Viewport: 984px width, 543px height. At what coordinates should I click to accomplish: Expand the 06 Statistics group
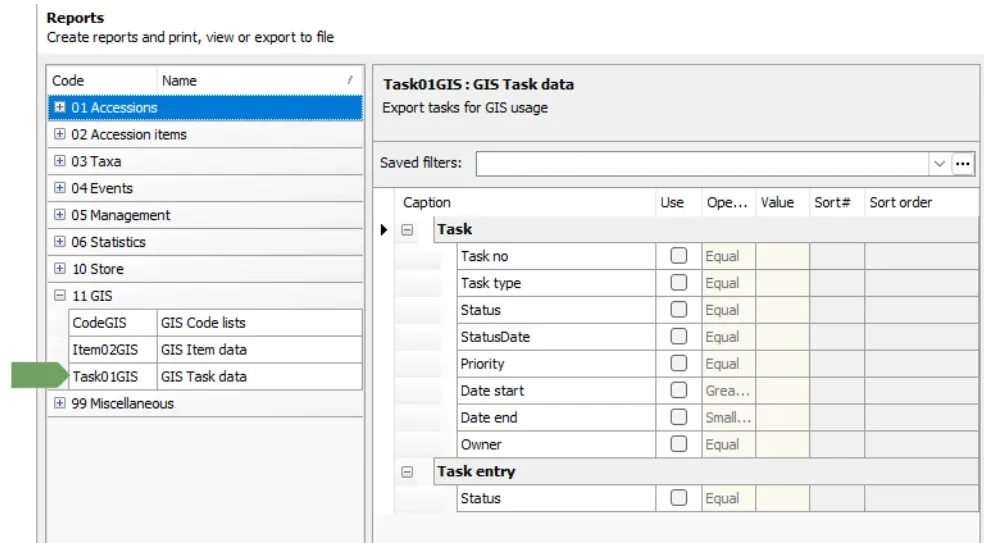(60, 242)
